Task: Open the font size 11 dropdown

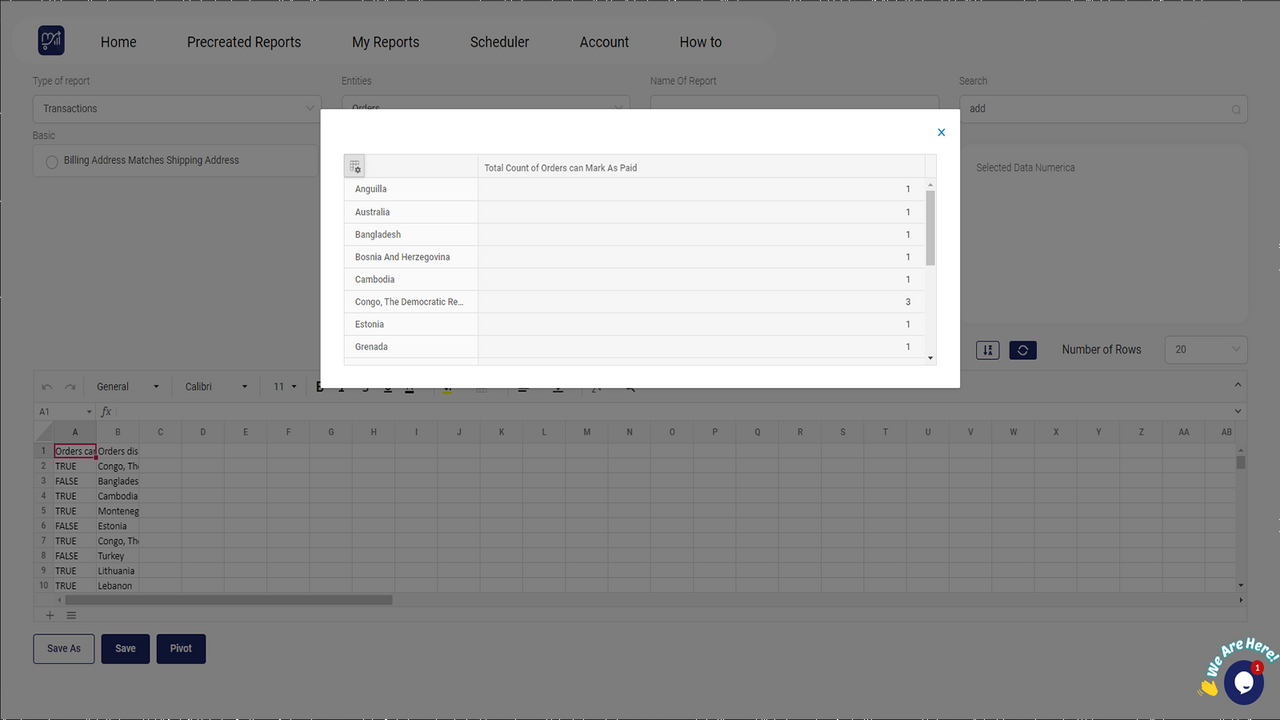Action: tap(285, 387)
